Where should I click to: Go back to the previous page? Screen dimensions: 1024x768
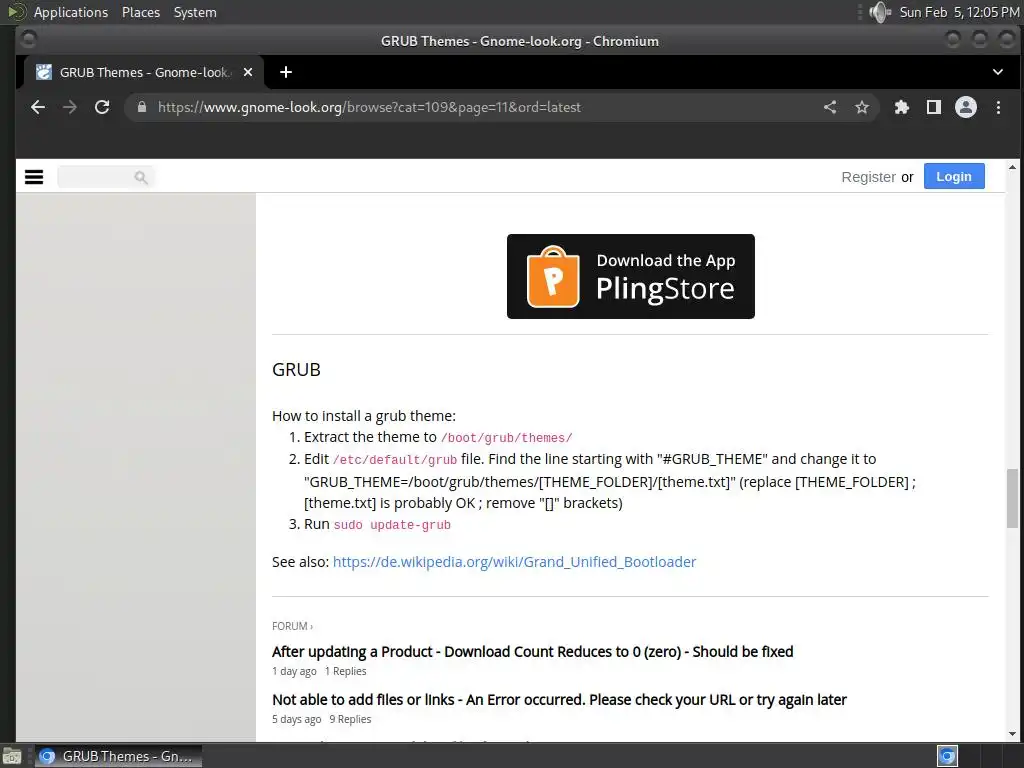[38, 107]
